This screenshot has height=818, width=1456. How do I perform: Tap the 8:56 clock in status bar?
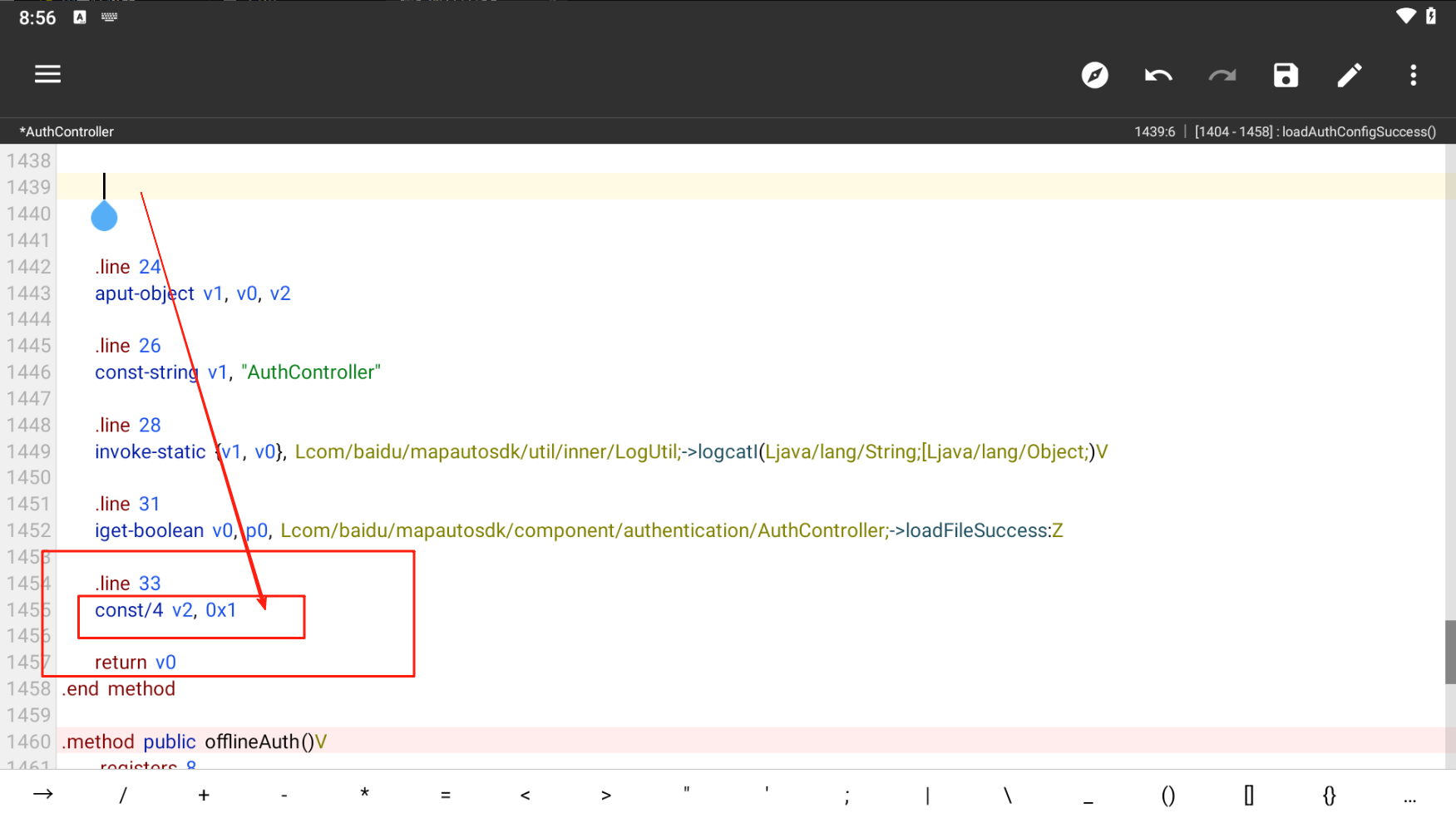pos(37,17)
